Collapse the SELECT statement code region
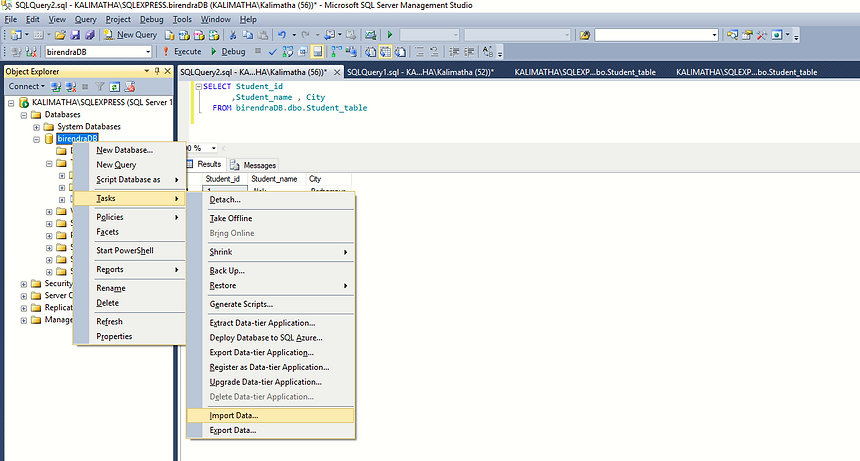 pyautogui.click(x=199, y=87)
